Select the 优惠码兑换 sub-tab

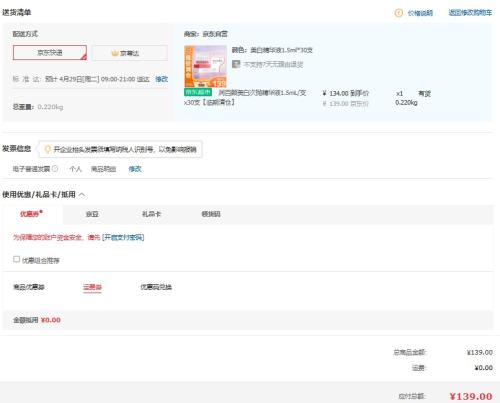pos(156,287)
